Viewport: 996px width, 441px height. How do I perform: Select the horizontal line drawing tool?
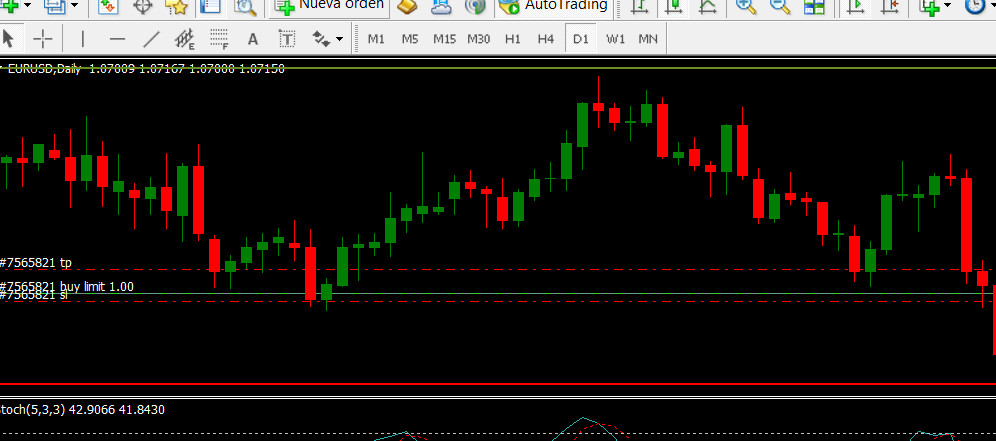tap(117, 39)
